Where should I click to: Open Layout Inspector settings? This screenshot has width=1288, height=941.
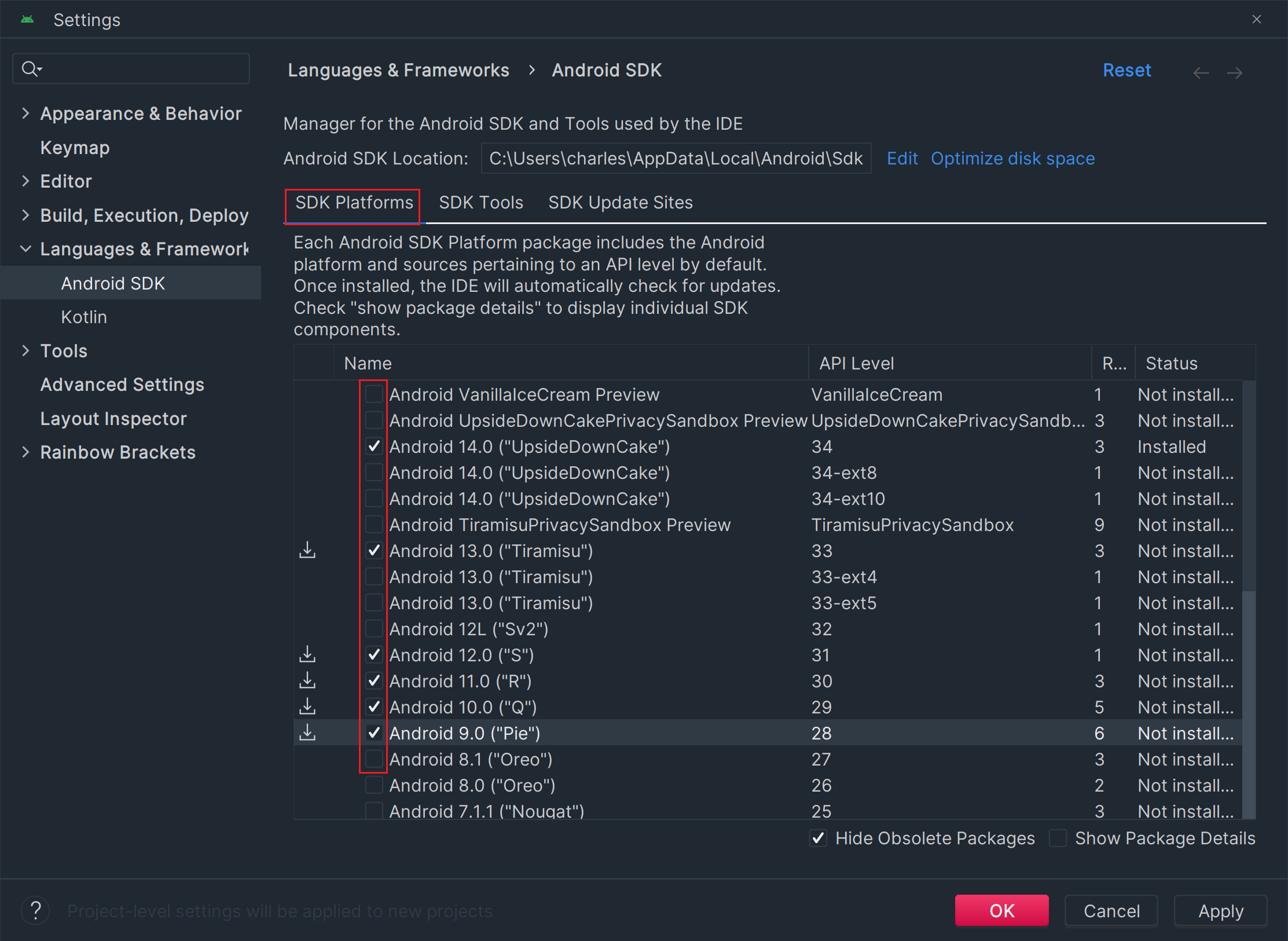point(113,419)
